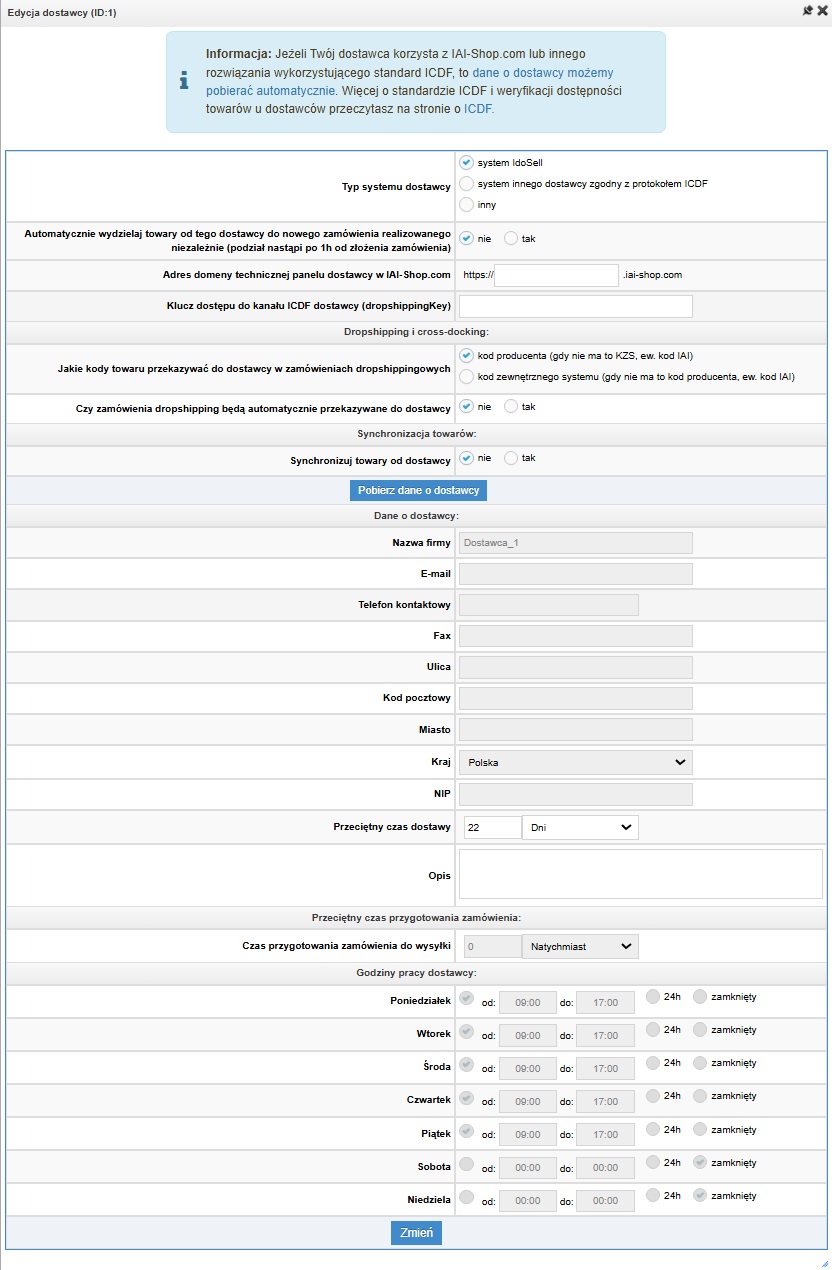Screen dimensions: 832x1270
Task: Mark Poniedziałek as zamknięty
Action: (700, 996)
